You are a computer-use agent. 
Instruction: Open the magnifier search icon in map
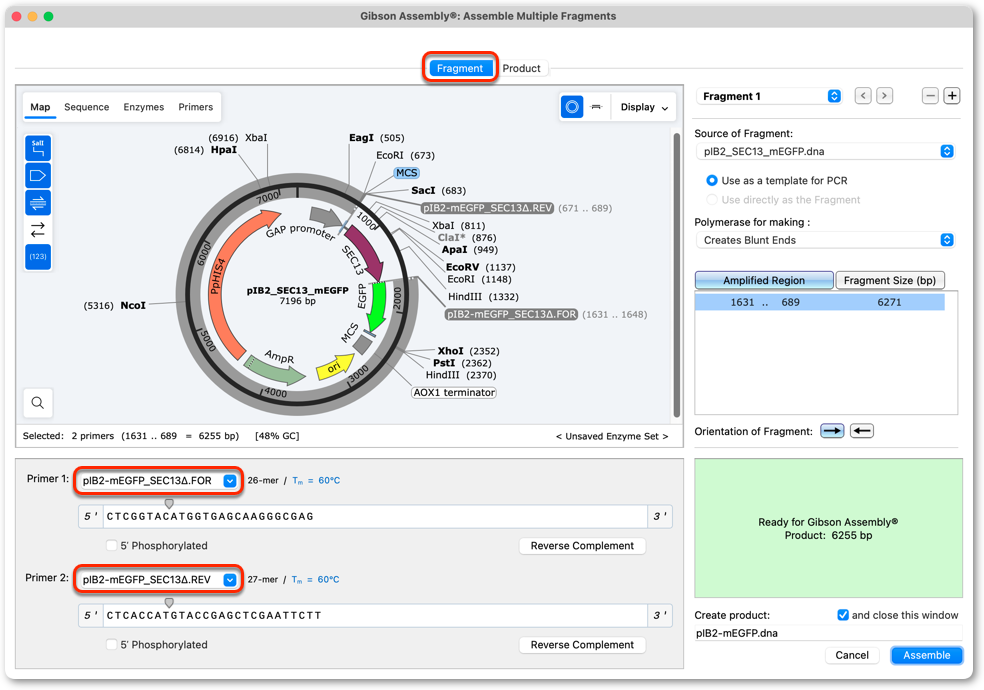coord(38,403)
